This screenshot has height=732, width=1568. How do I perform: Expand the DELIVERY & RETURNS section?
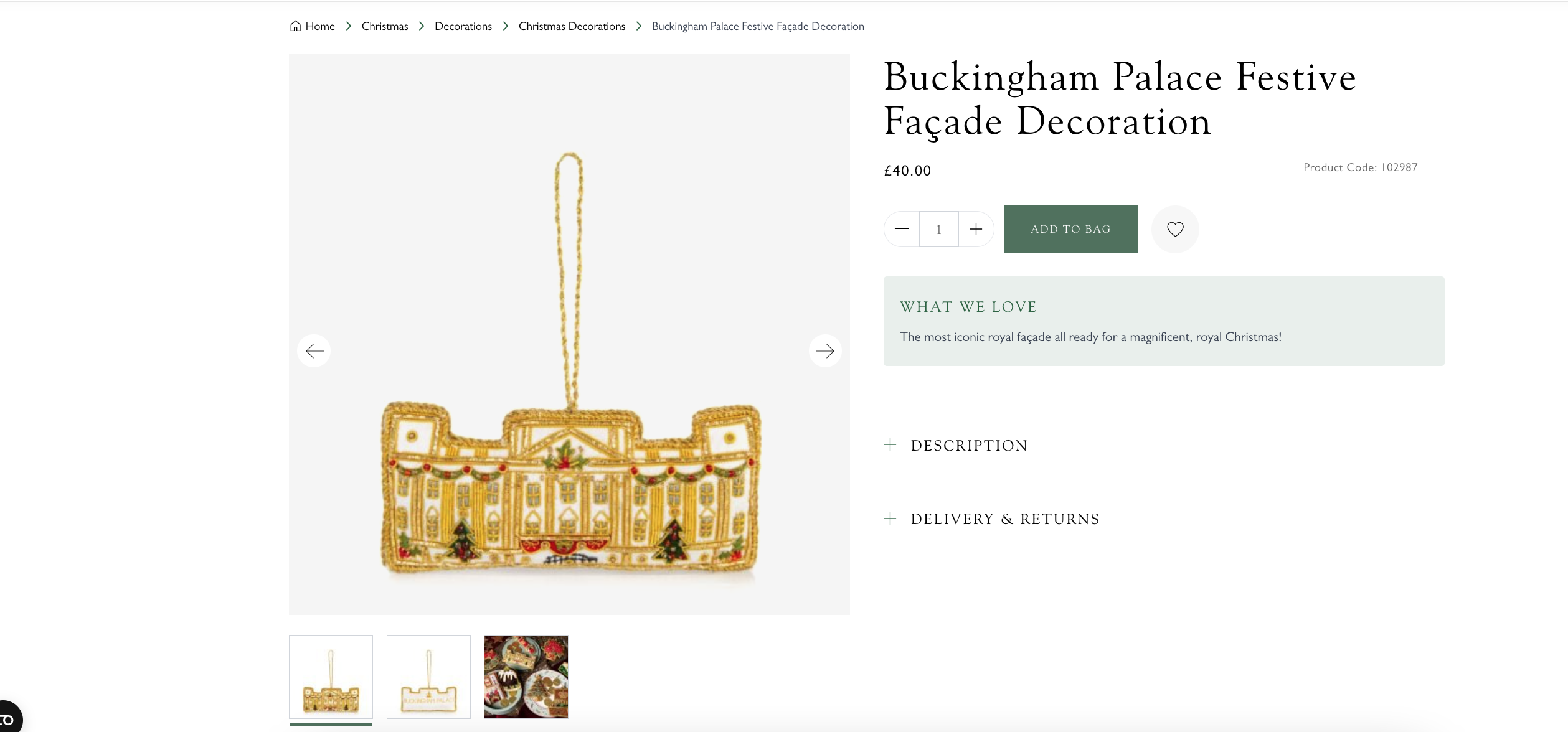click(1005, 518)
